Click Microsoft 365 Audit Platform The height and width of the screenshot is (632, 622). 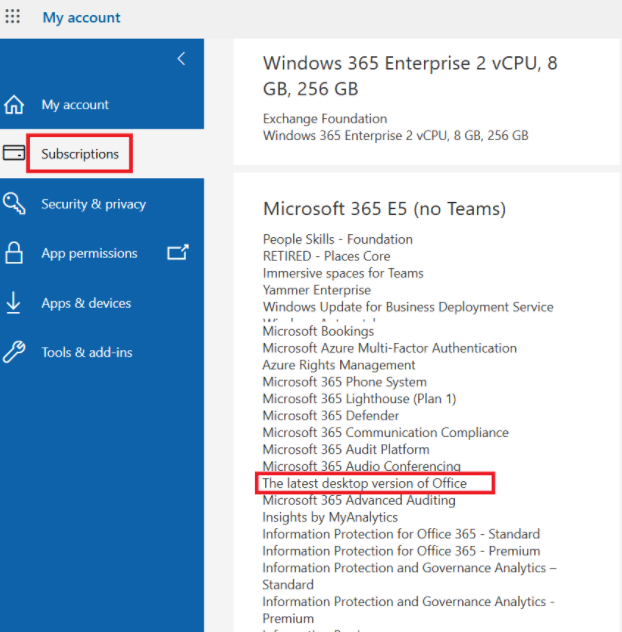coord(346,449)
